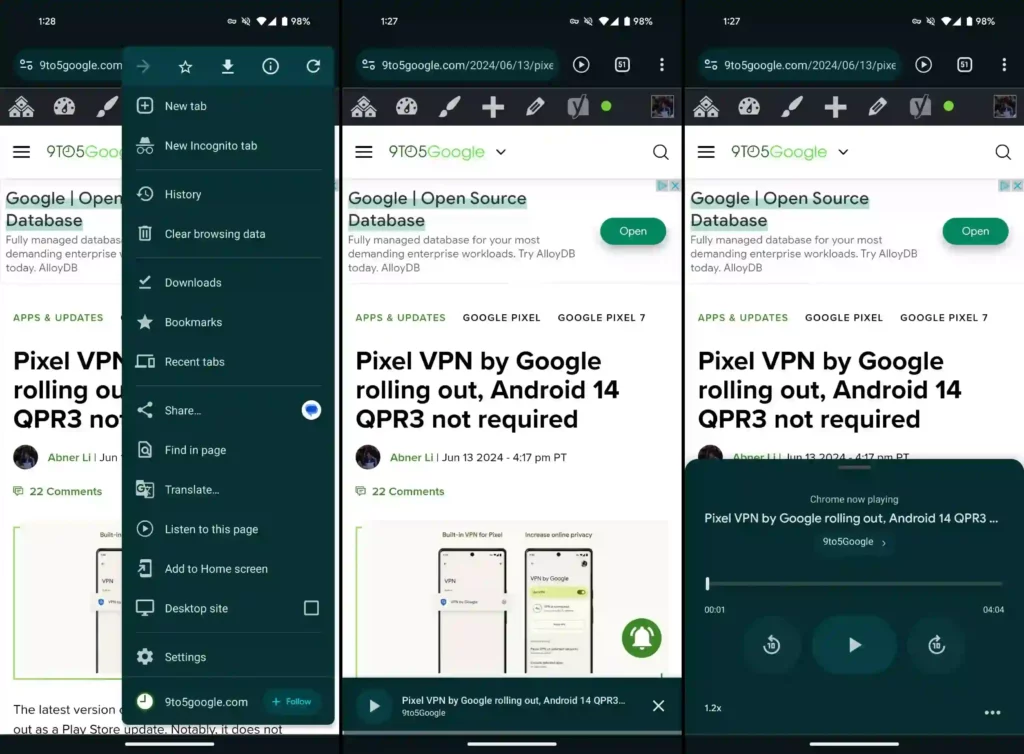Tap the playback progress slider
This screenshot has width=1024, height=754.
coord(854,584)
